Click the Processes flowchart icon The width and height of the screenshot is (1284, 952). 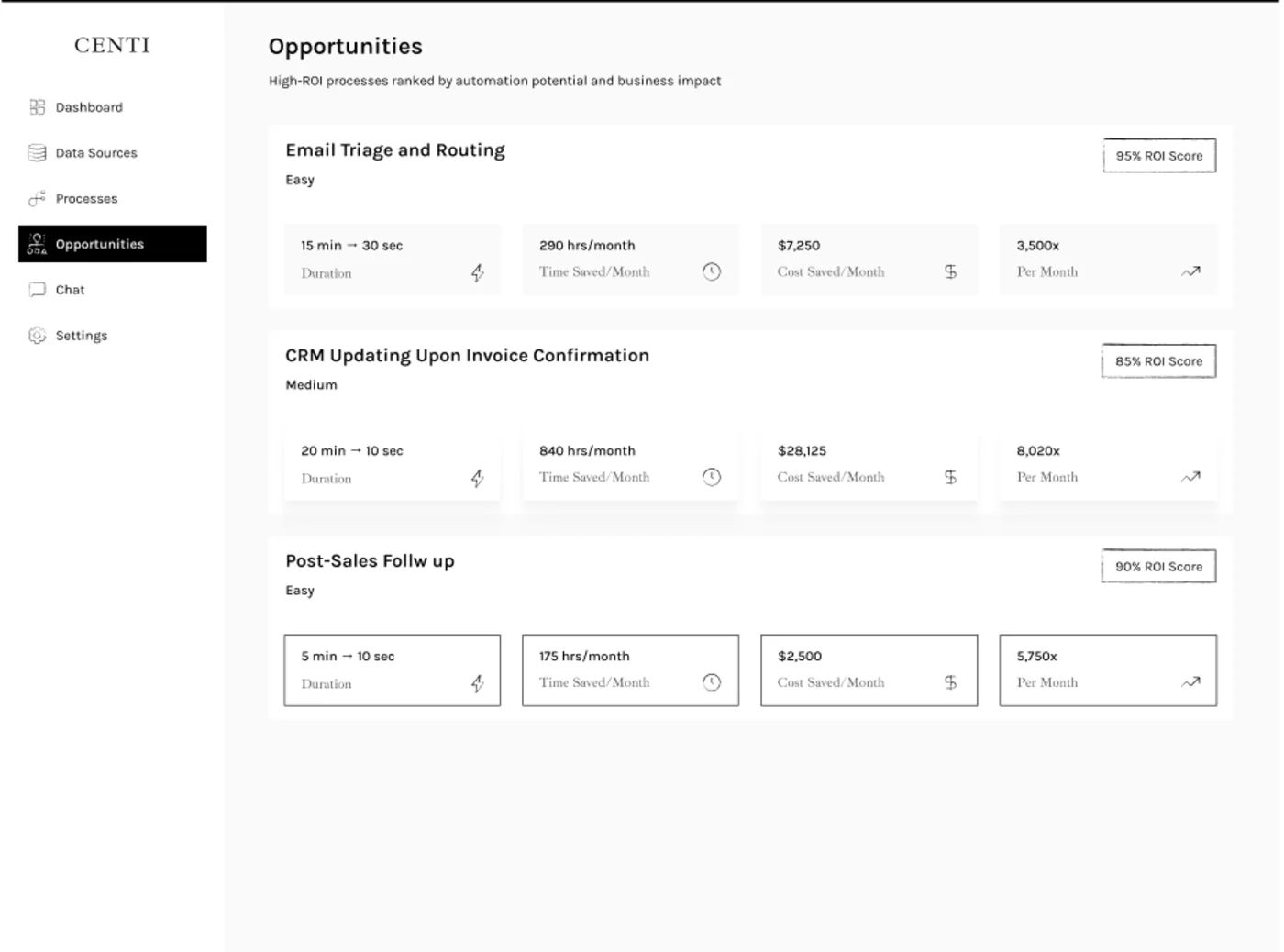tap(37, 198)
